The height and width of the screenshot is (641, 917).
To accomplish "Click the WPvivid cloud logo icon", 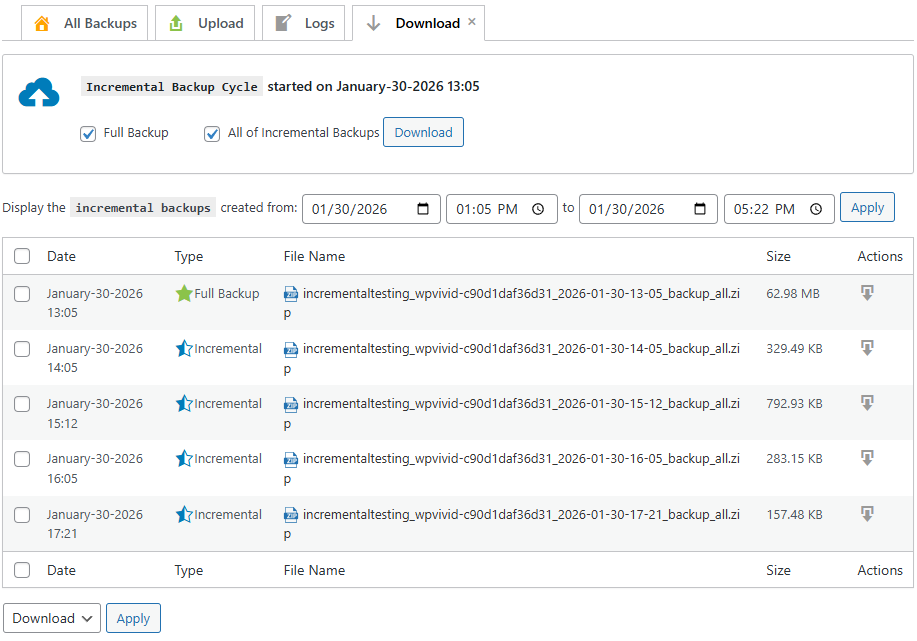I will click(x=38, y=92).
